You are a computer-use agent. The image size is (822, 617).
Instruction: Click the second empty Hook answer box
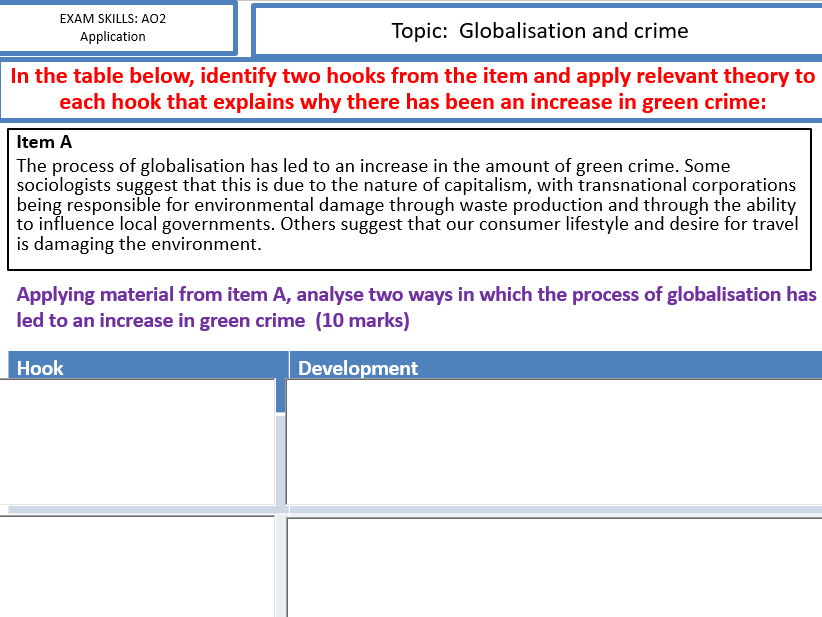coord(137,567)
